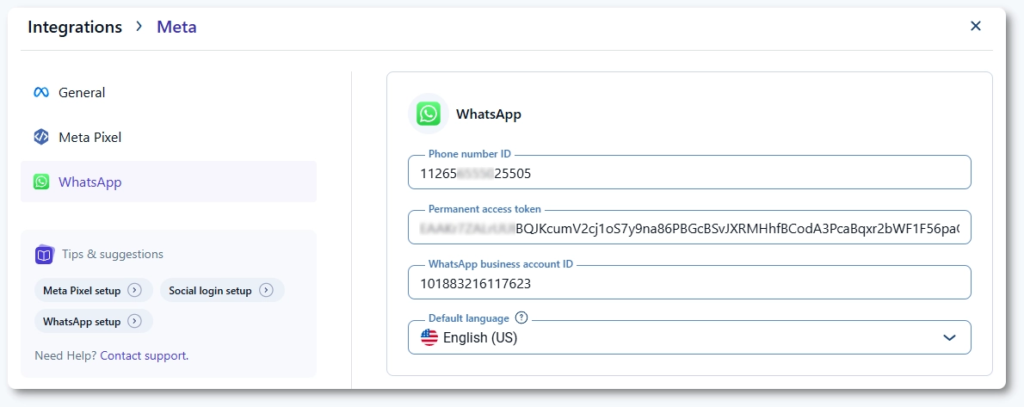Click the arrow icon next to Social login setup
Viewport: 1024px width, 407px height.
tap(266, 291)
